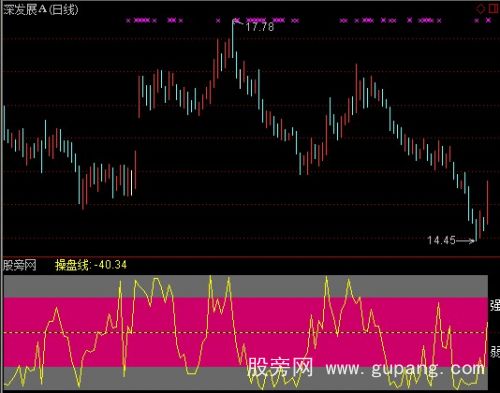This screenshot has height=393, width=500.
Task: Click the red diamond icon at chart corner
Action: click(x=481, y=9)
